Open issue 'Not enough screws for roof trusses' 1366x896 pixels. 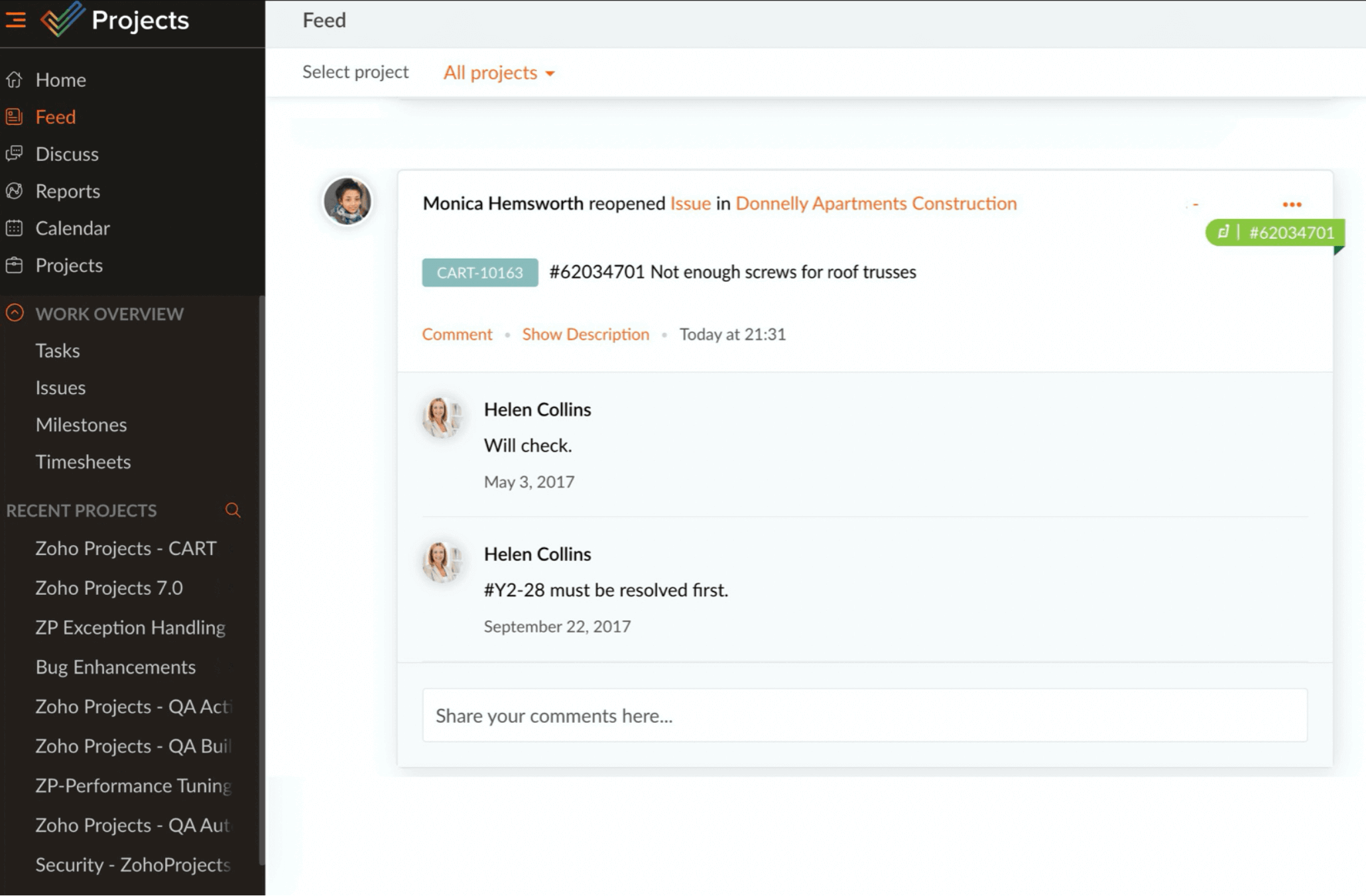pyautogui.click(x=733, y=272)
